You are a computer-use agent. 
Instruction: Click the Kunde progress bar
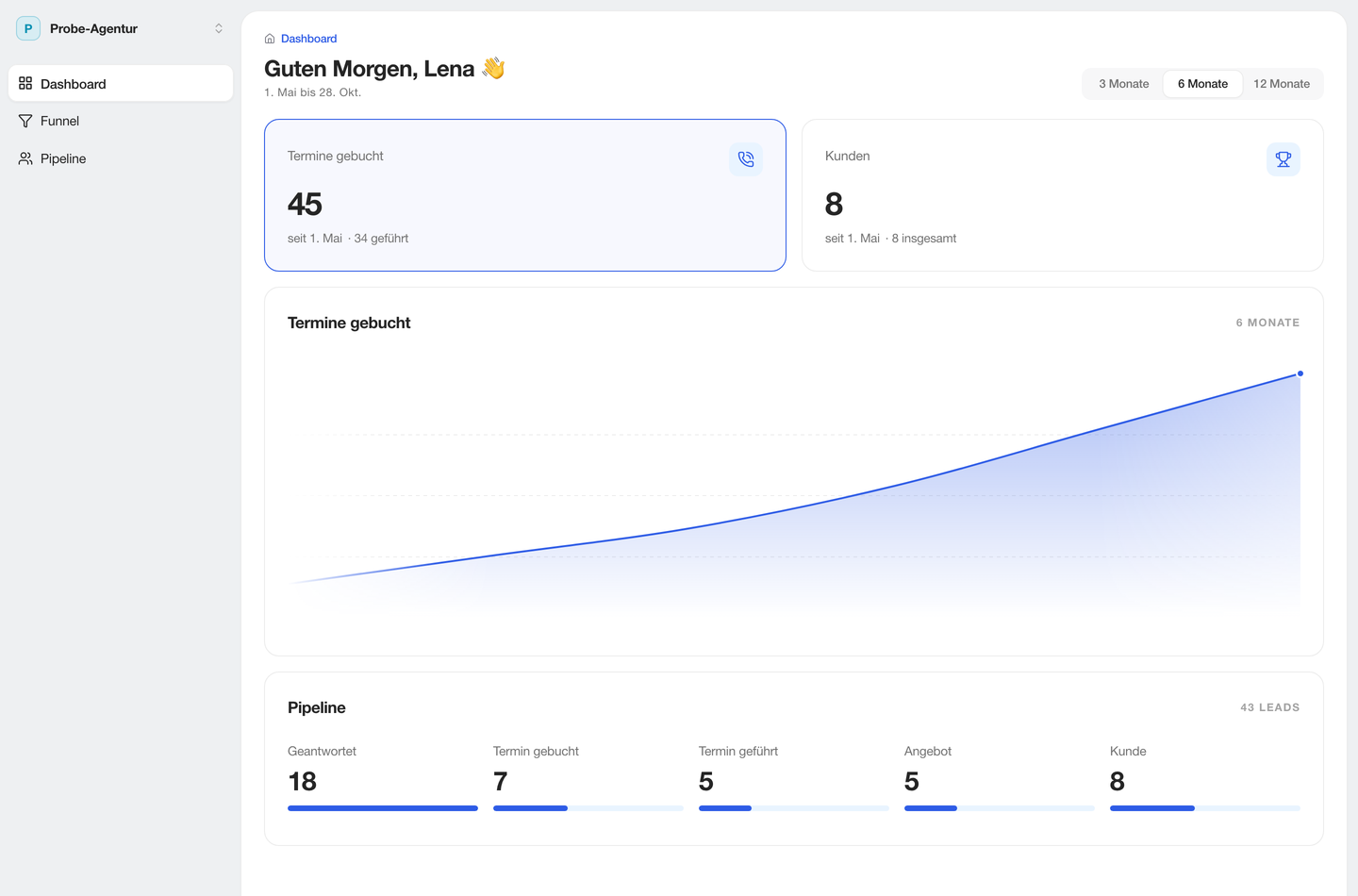click(x=1205, y=808)
